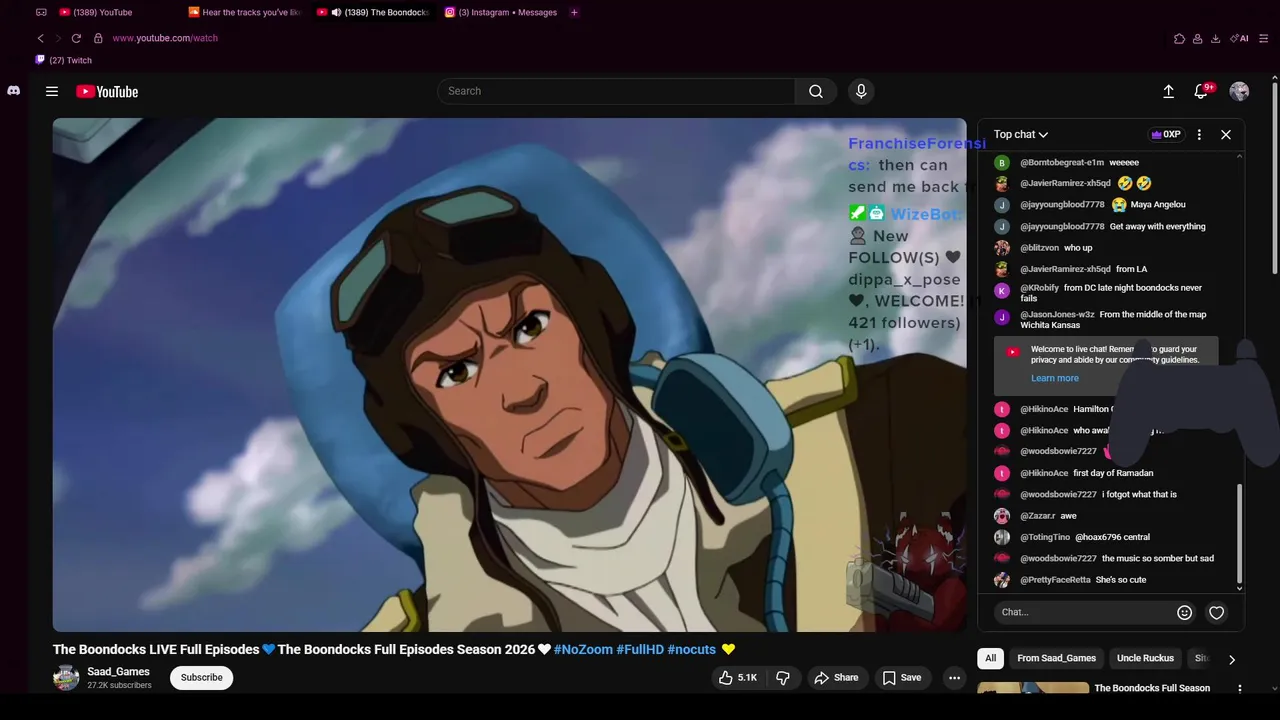
Task: View site info via padlock icon
Action: click(x=98, y=38)
